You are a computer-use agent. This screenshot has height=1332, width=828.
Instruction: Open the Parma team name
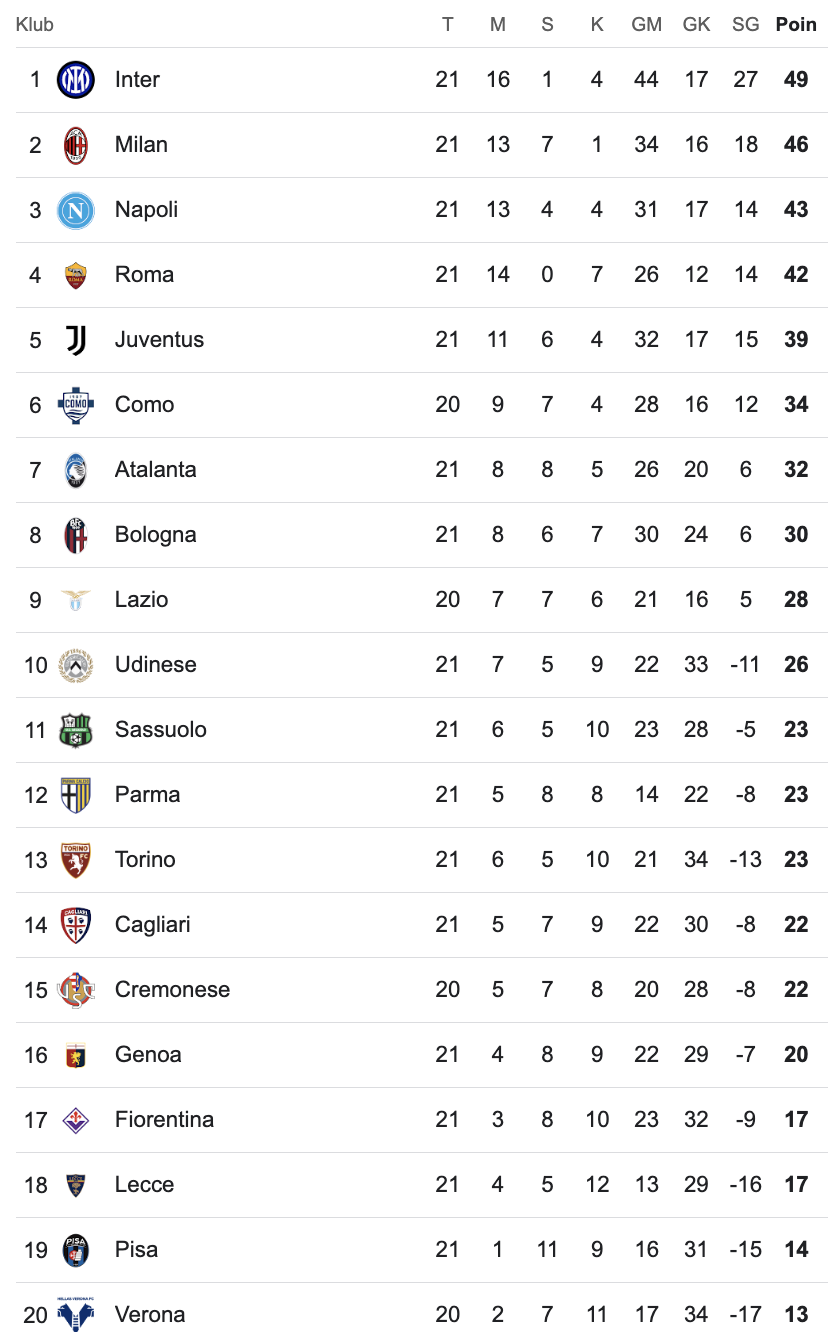click(148, 795)
